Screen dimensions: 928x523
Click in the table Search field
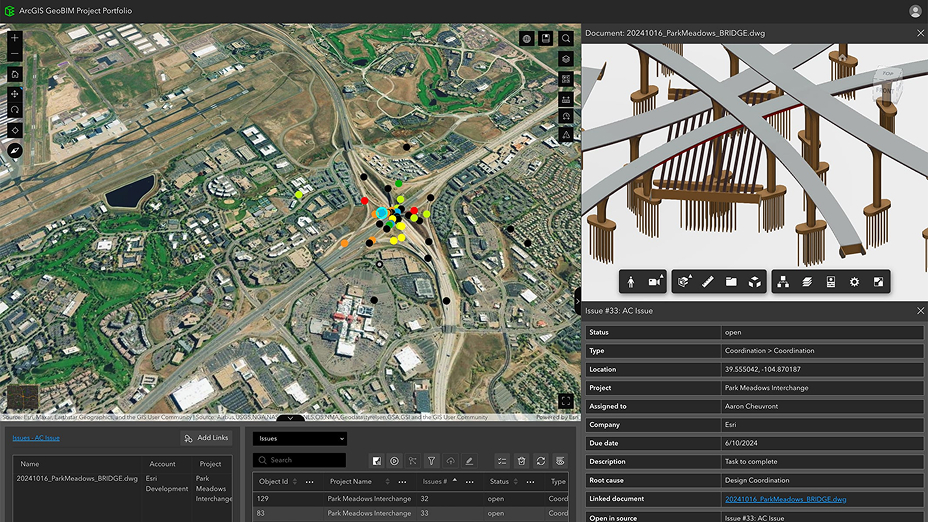[299, 460]
